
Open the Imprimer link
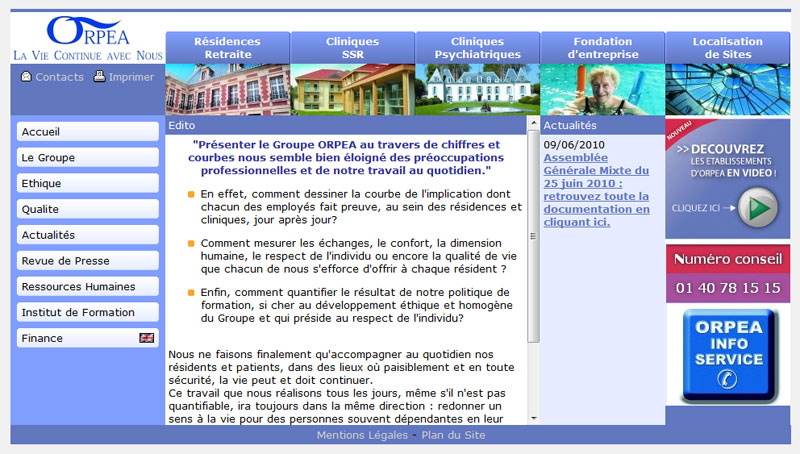point(131,77)
